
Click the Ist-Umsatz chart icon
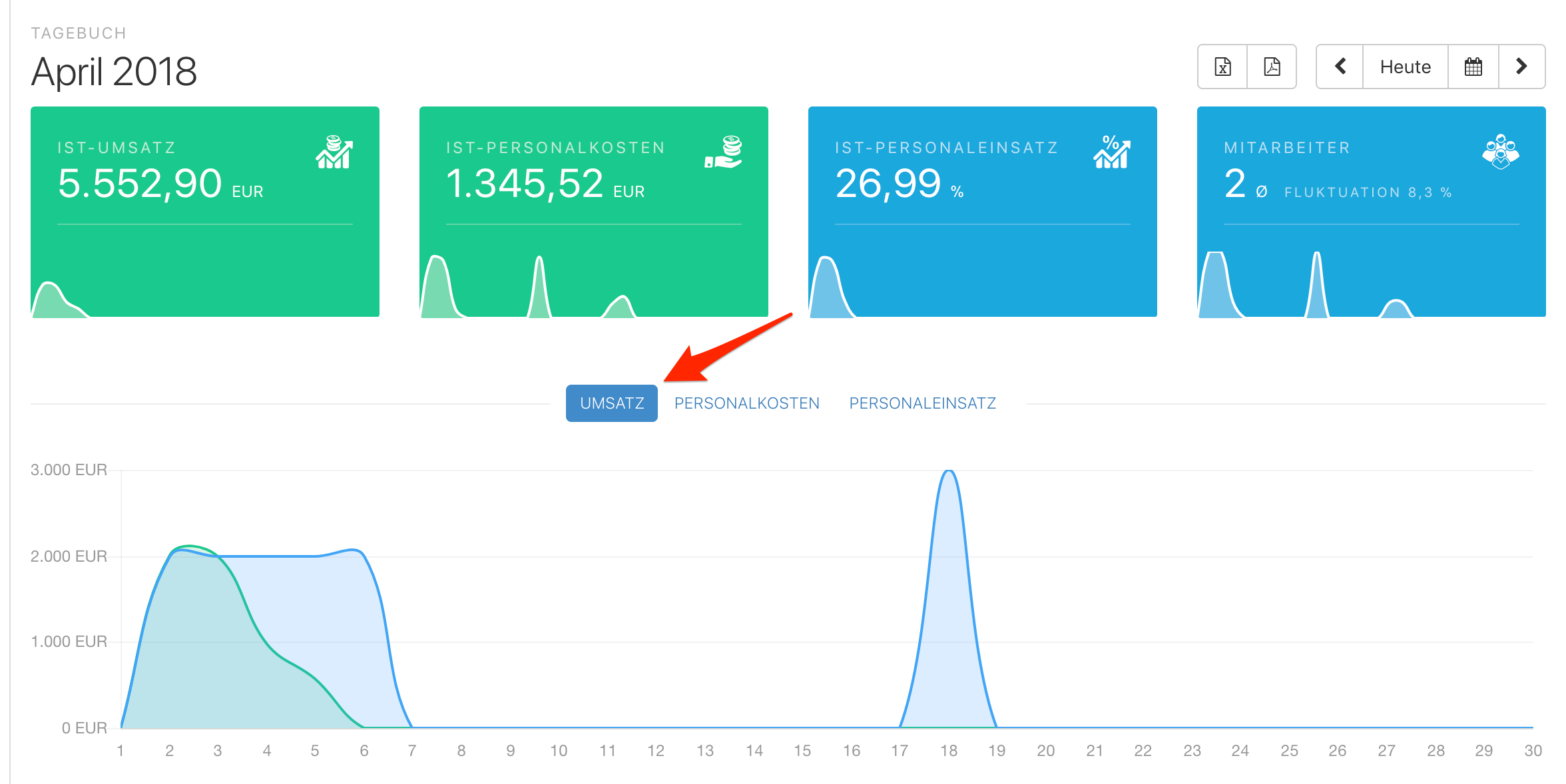[334, 152]
